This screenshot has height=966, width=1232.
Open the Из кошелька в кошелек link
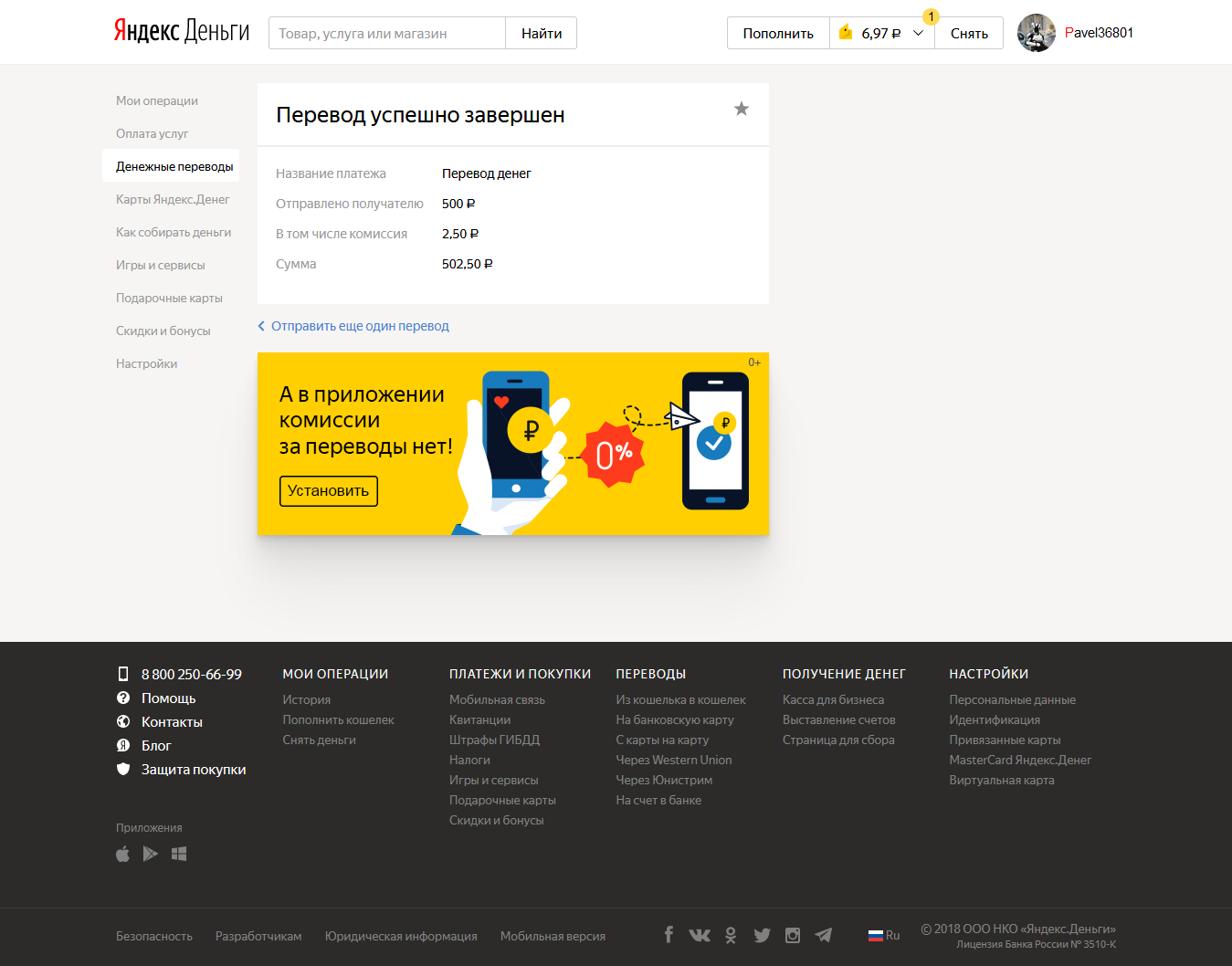[x=681, y=699]
